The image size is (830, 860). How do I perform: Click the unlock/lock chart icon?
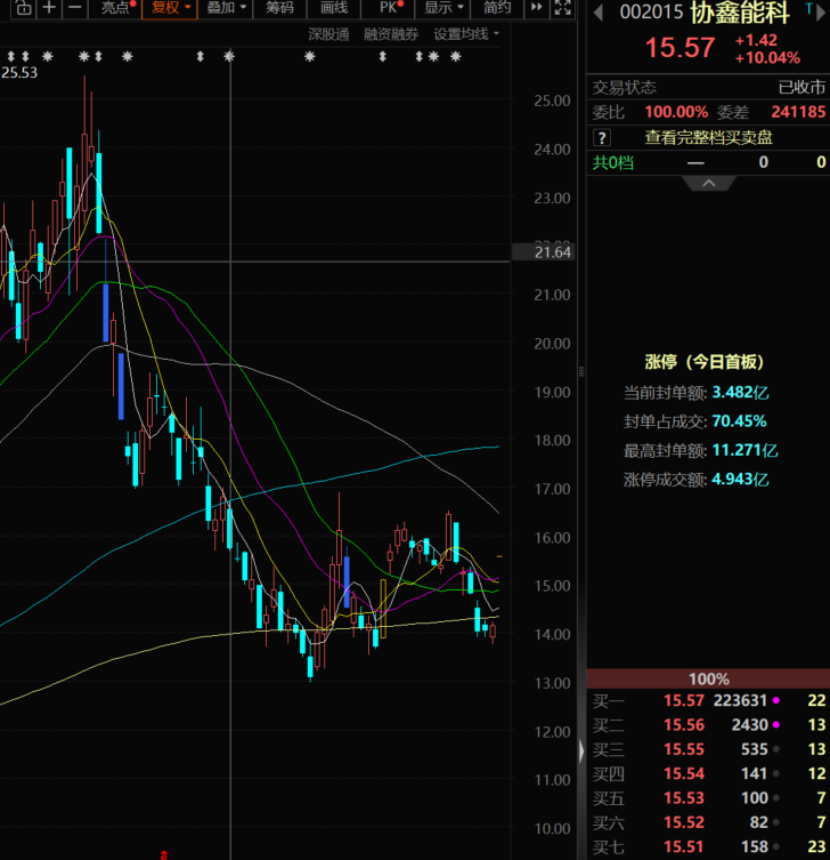tap(23, 8)
